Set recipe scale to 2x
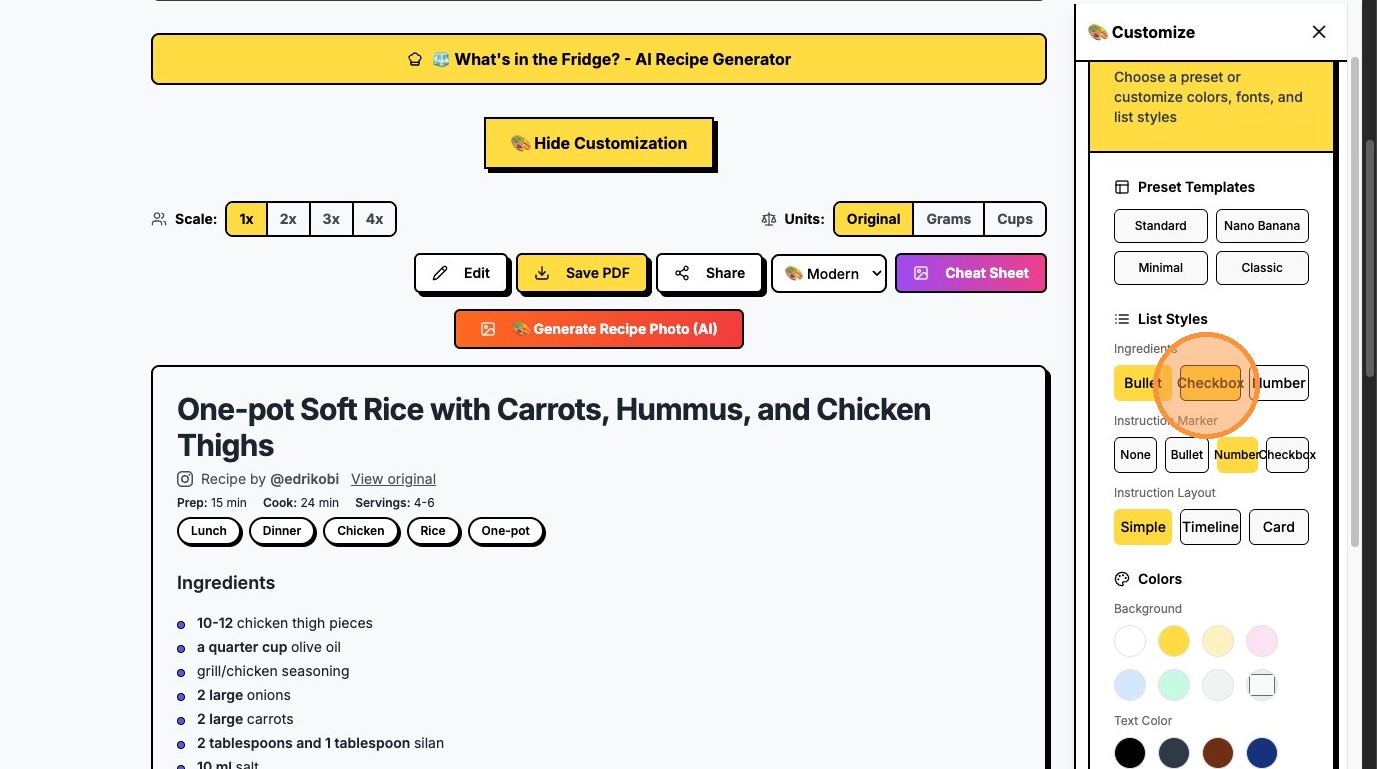The height and width of the screenshot is (769, 1377). pos(288,219)
